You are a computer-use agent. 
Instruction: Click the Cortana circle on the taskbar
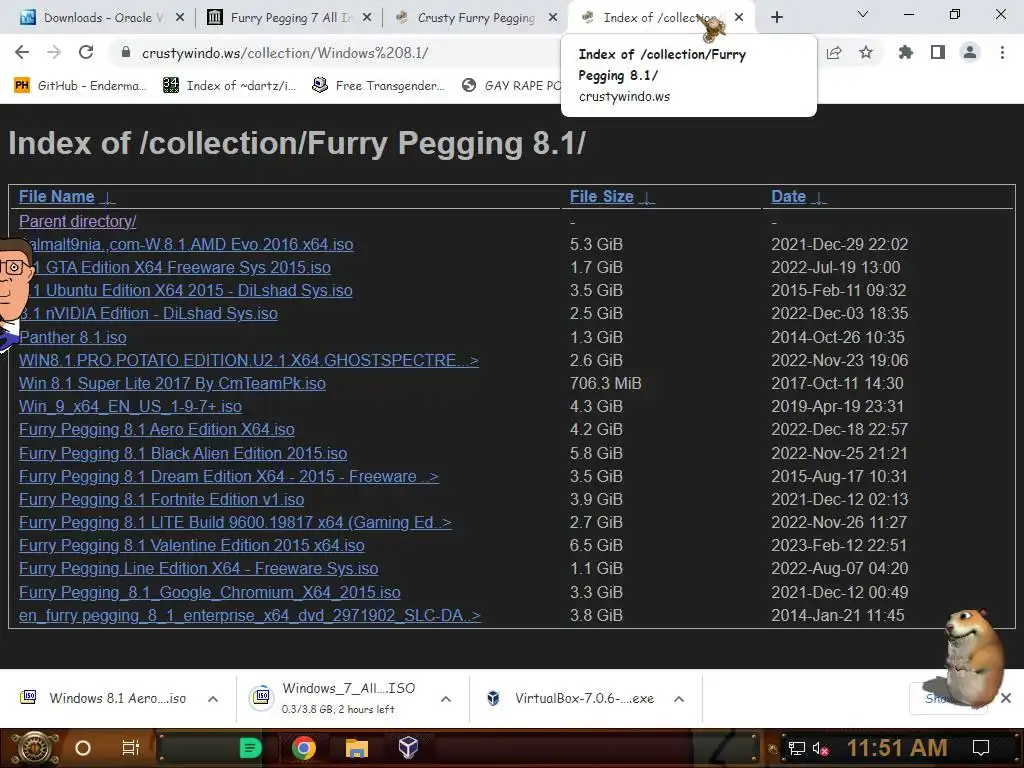point(83,748)
